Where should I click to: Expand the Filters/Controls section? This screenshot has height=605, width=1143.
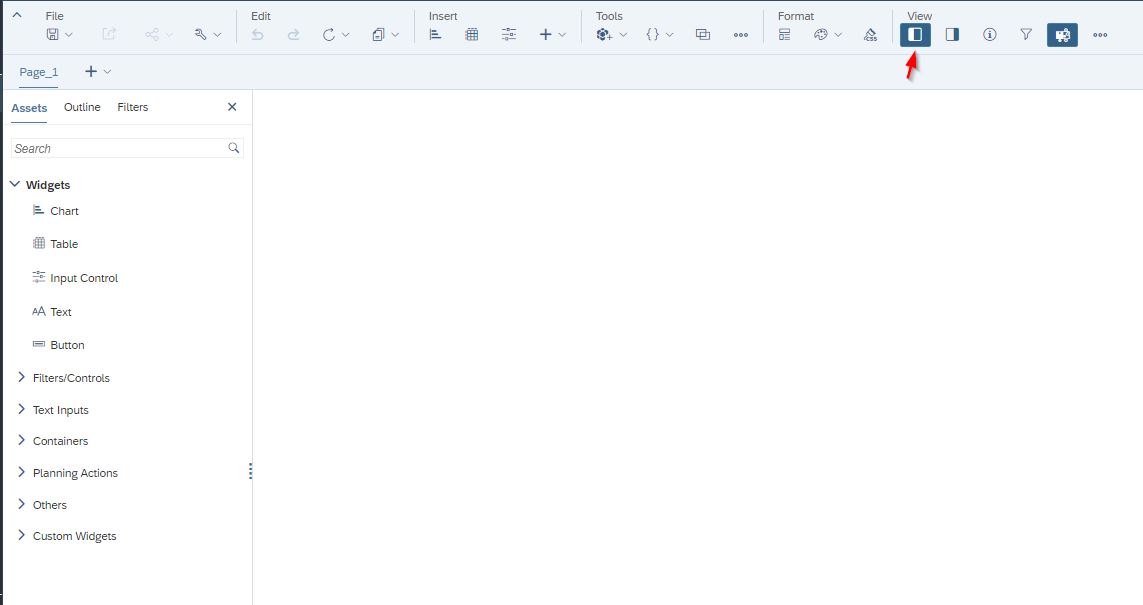(x=21, y=378)
